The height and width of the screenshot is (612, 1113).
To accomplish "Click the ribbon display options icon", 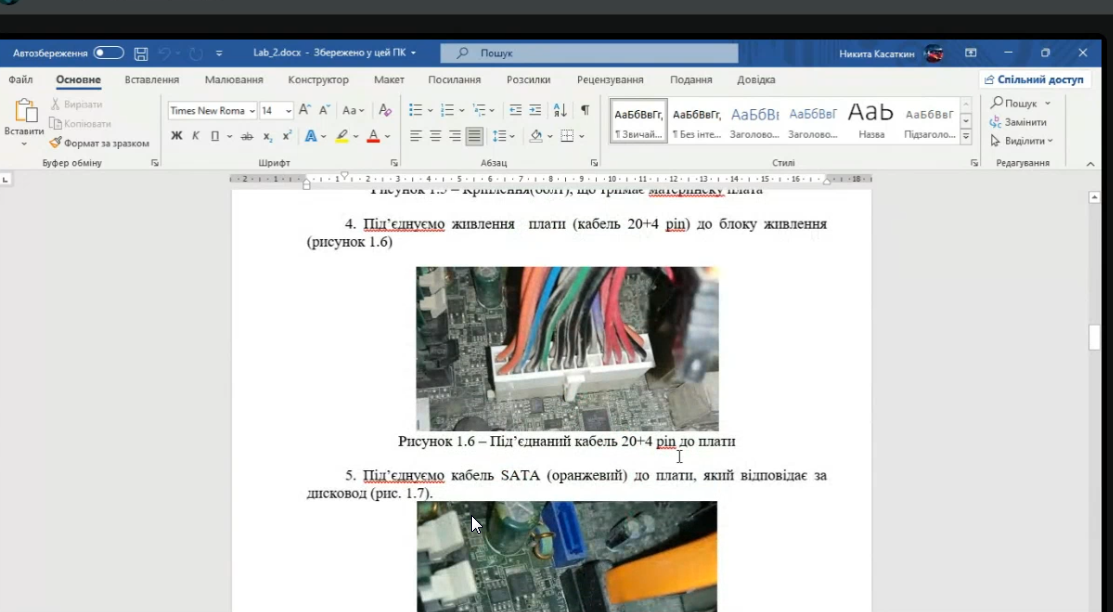I will coord(970,53).
